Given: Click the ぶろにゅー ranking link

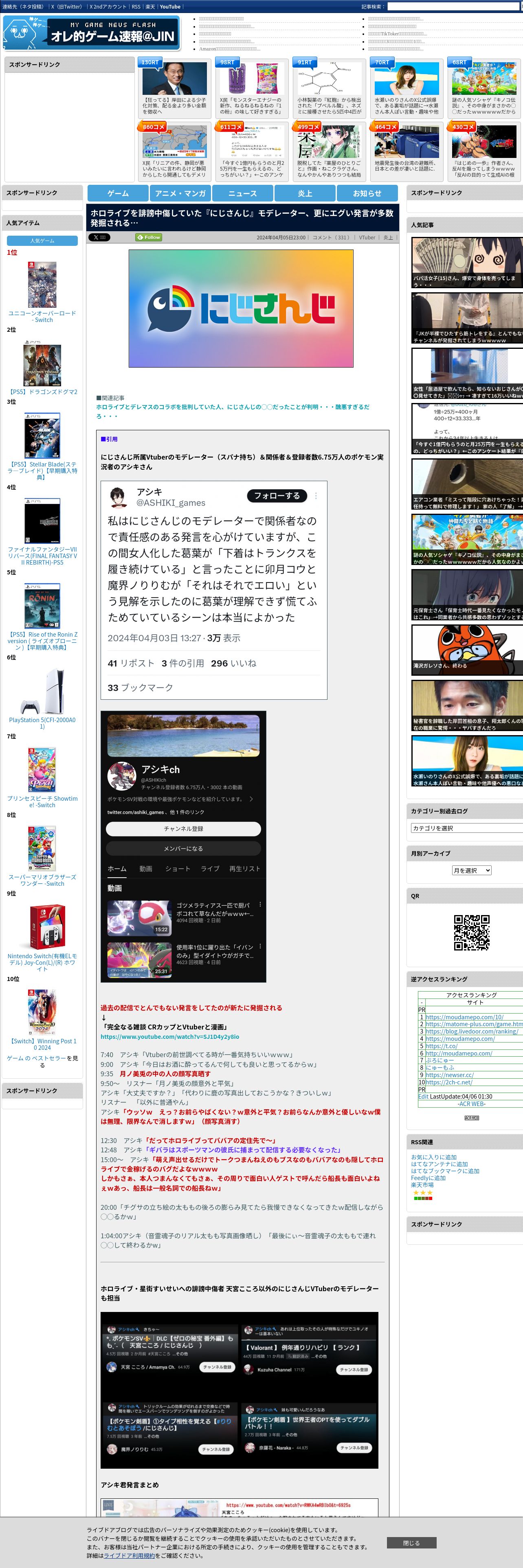Looking at the screenshot, I should coord(439,1060).
